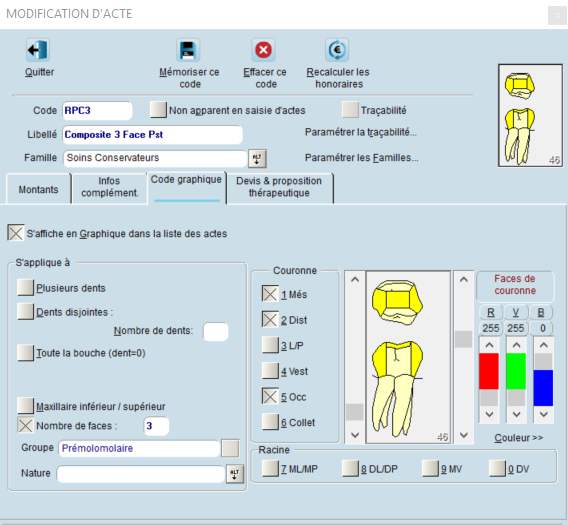Click up arrow left of tooth diagram

point(355,279)
